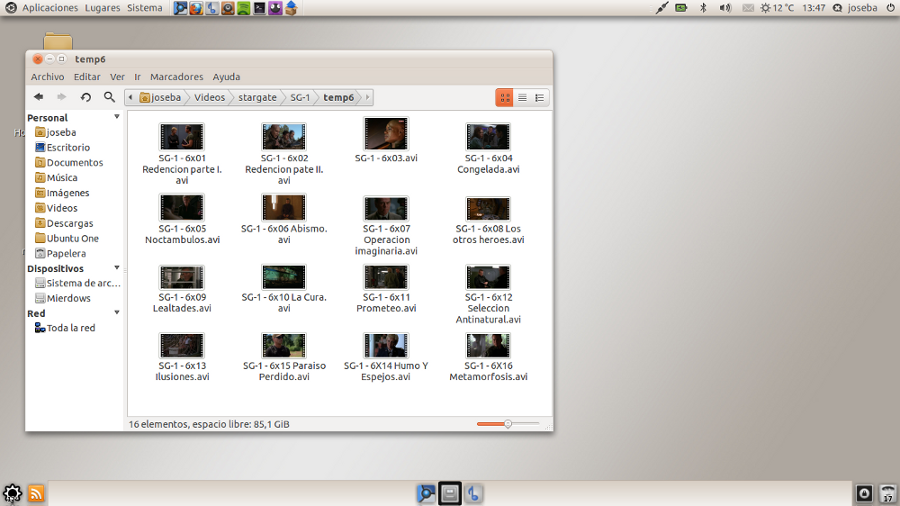Open the RSS feed icon in bottom panel

click(x=36, y=493)
